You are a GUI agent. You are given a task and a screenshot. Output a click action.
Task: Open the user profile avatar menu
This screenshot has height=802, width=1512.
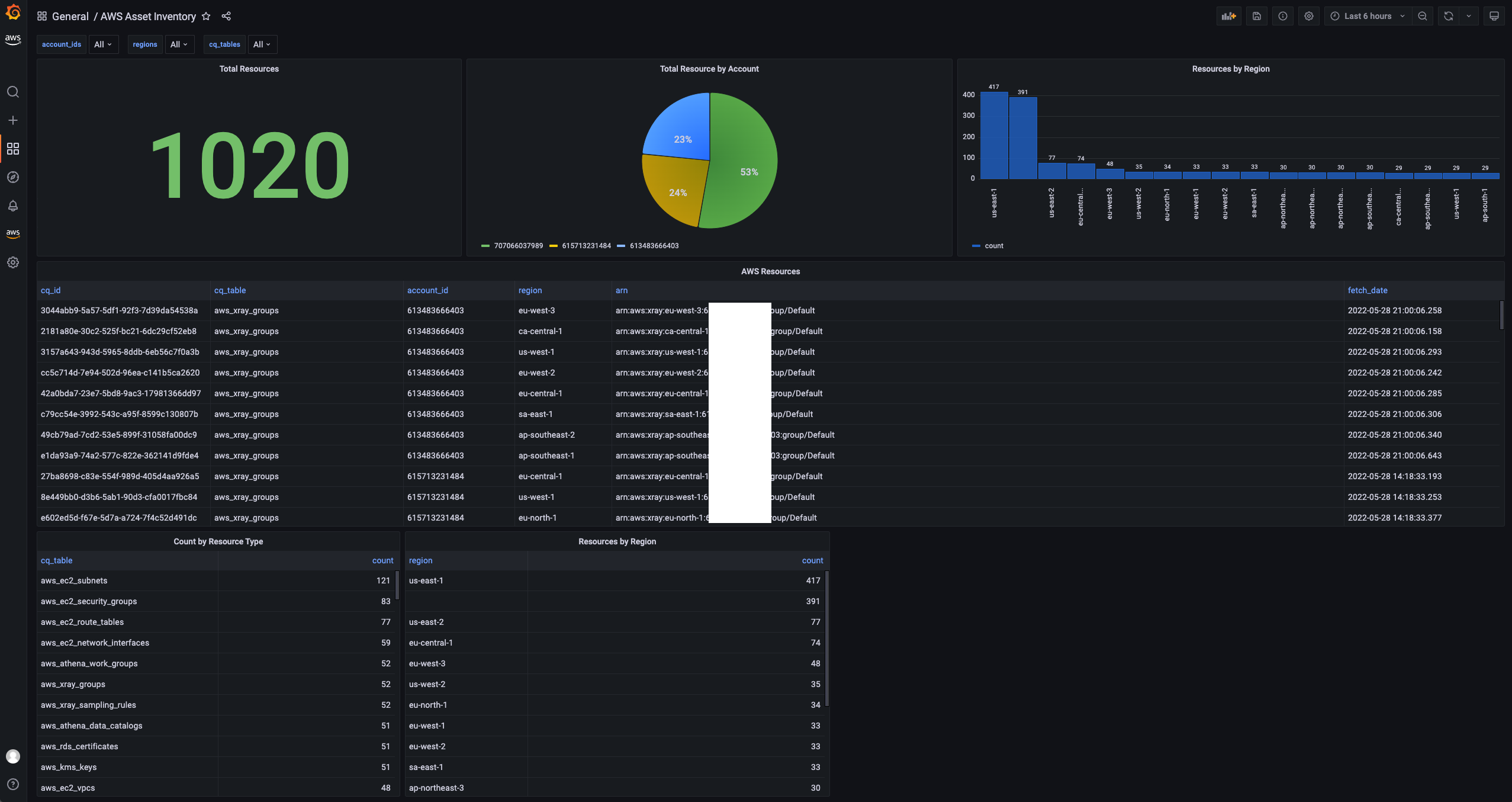13,756
